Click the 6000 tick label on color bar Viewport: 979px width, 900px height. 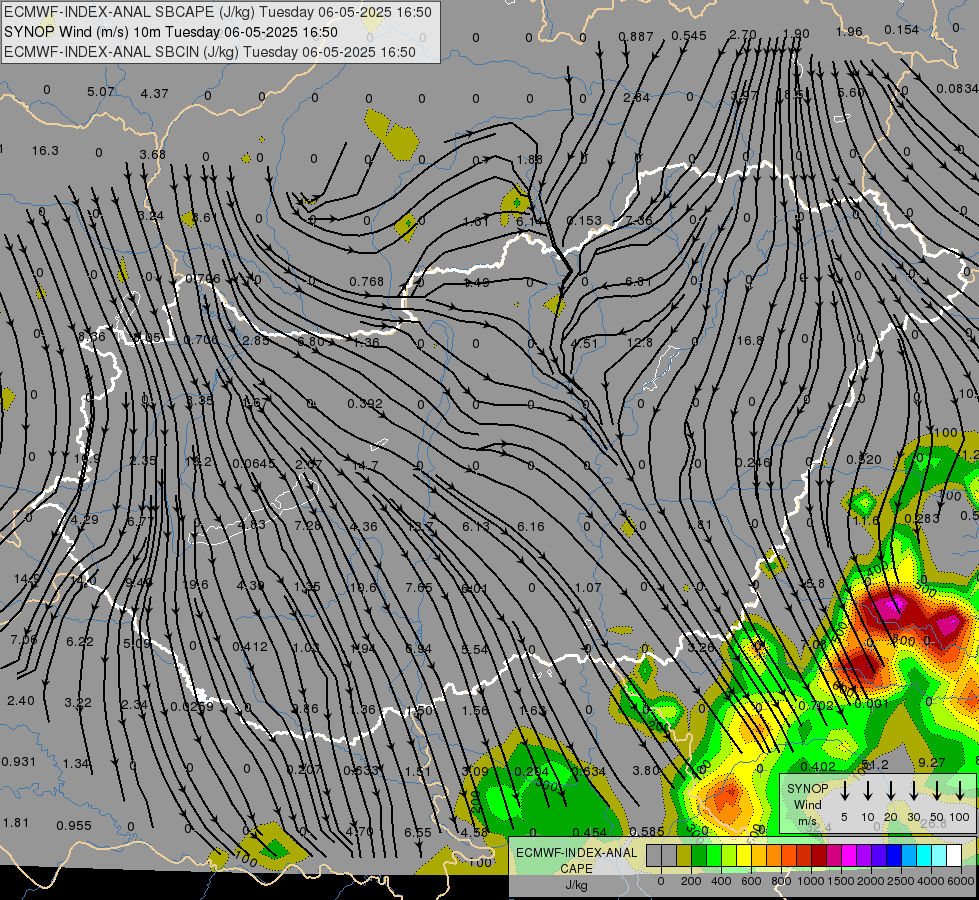coord(961,881)
